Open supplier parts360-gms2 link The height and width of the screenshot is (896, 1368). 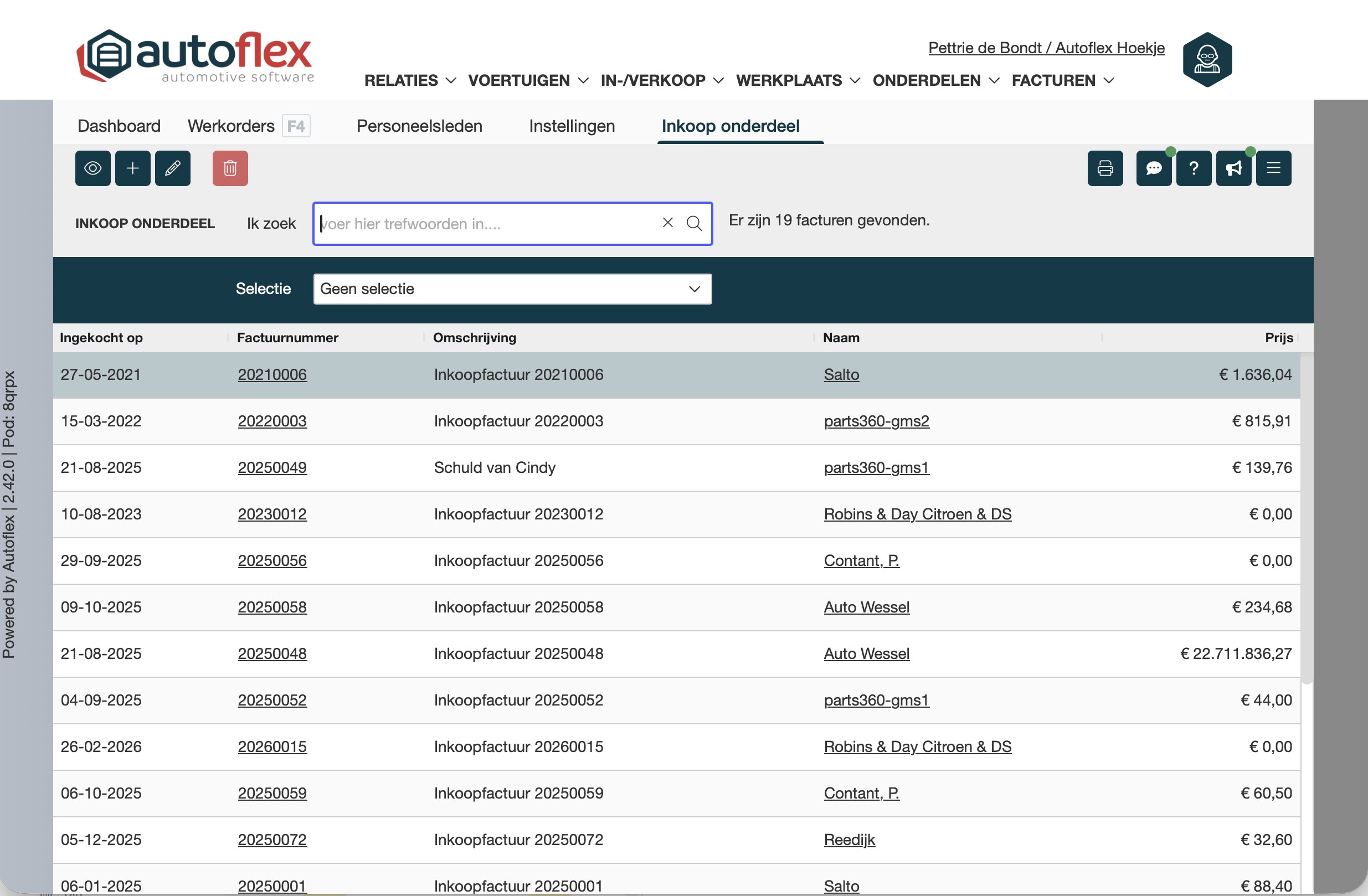877,421
